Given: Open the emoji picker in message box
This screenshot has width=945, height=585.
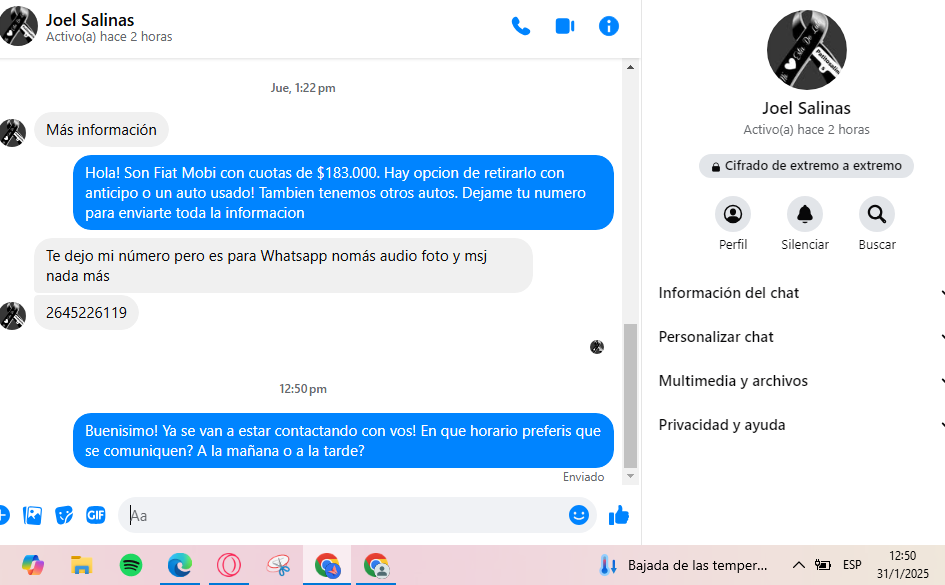Looking at the screenshot, I should tap(578, 515).
